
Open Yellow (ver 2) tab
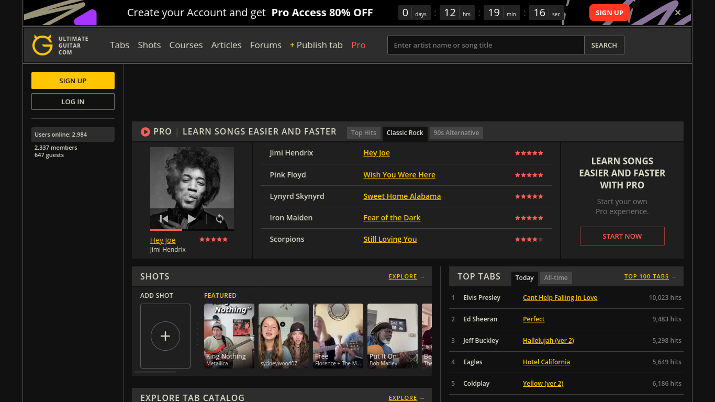pos(543,383)
